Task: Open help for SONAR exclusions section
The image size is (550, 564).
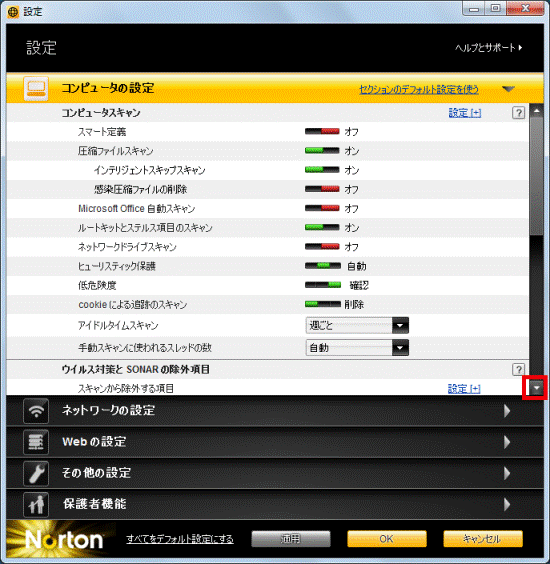Action: pos(518,369)
